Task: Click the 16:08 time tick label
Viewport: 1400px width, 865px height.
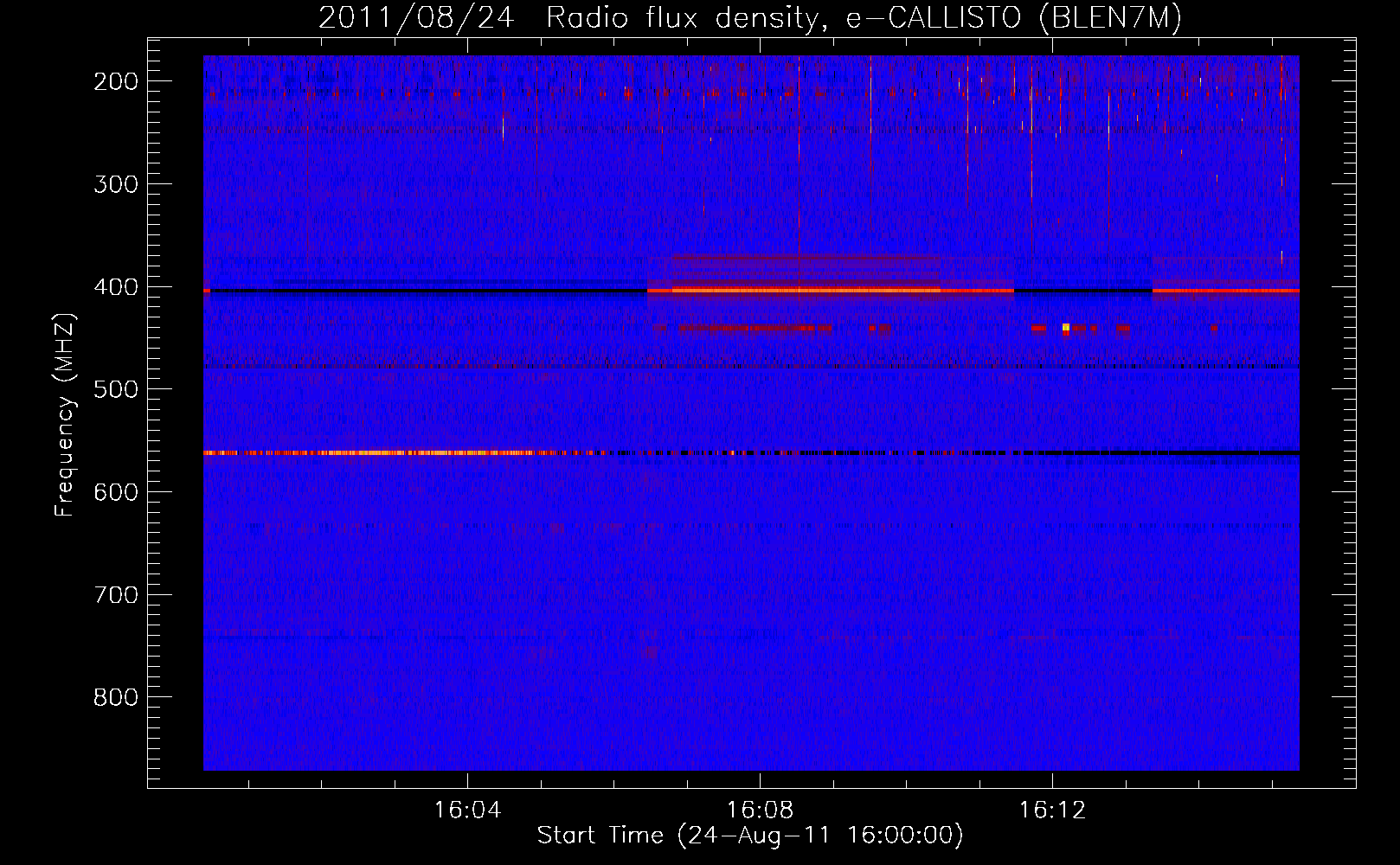Action: [760, 811]
